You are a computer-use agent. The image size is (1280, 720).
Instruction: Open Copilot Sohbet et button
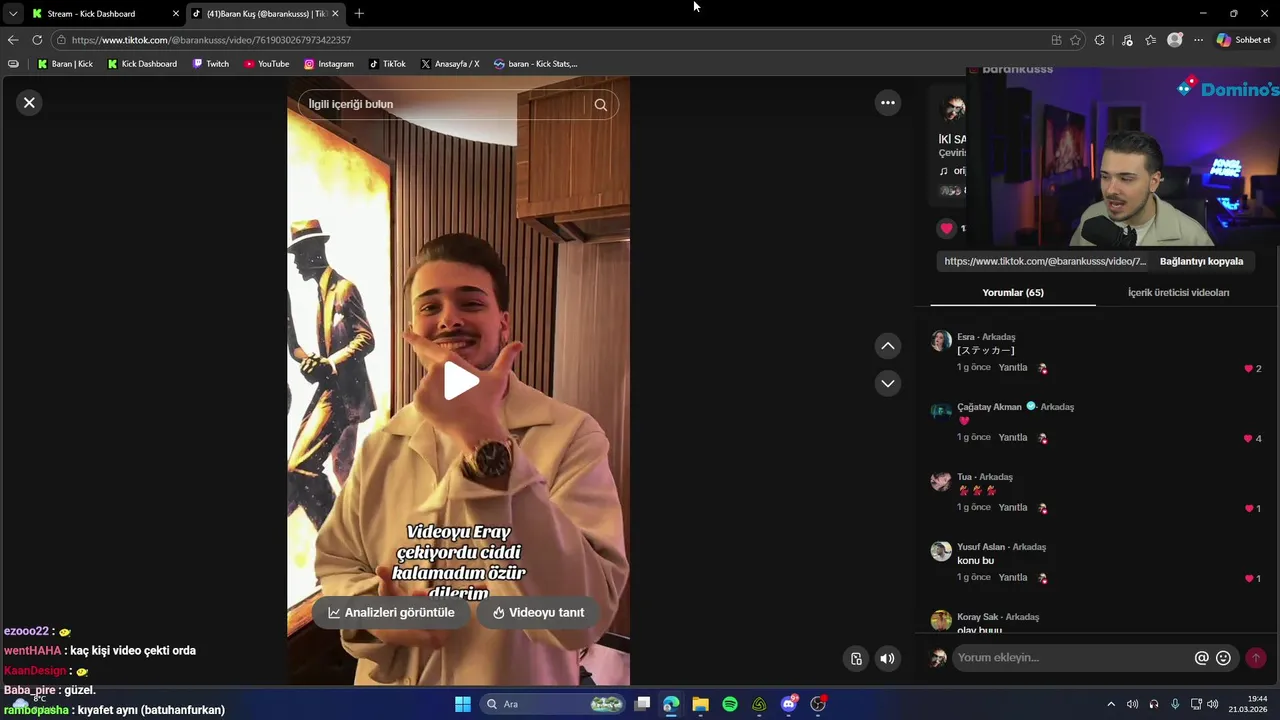point(1243,40)
